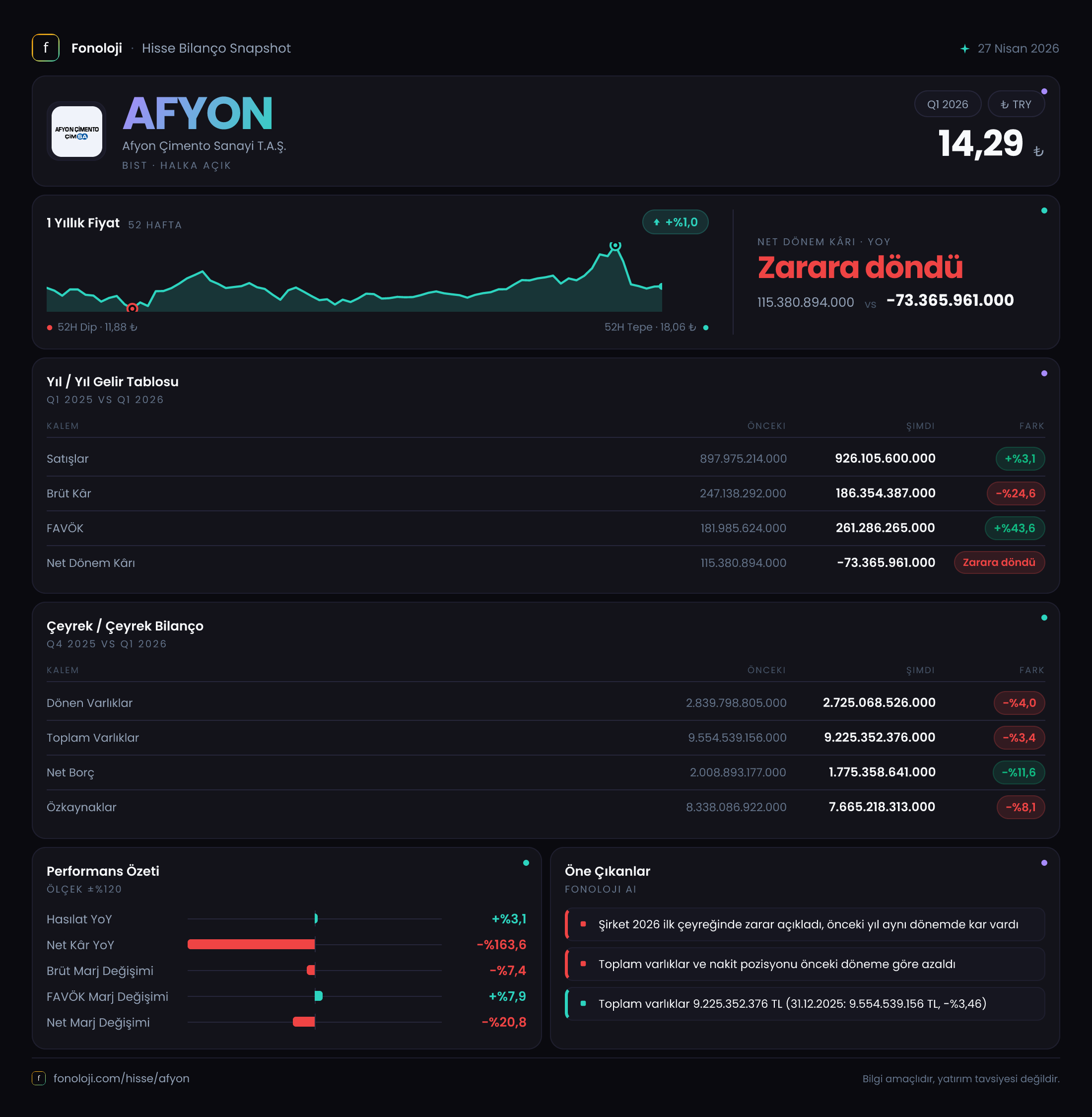Click the purple dot in the AFYON header card
This screenshot has width=1092, height=1117.
coord(1044,92)
